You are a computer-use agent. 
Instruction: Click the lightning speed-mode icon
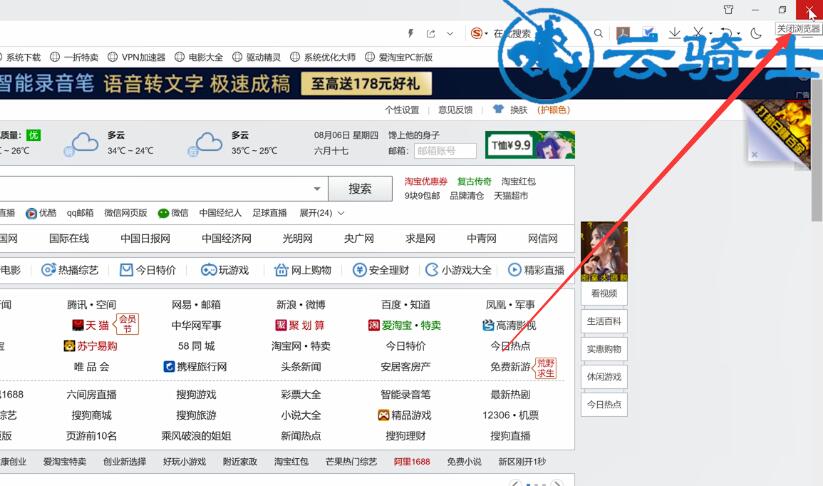tap(411, 34)
